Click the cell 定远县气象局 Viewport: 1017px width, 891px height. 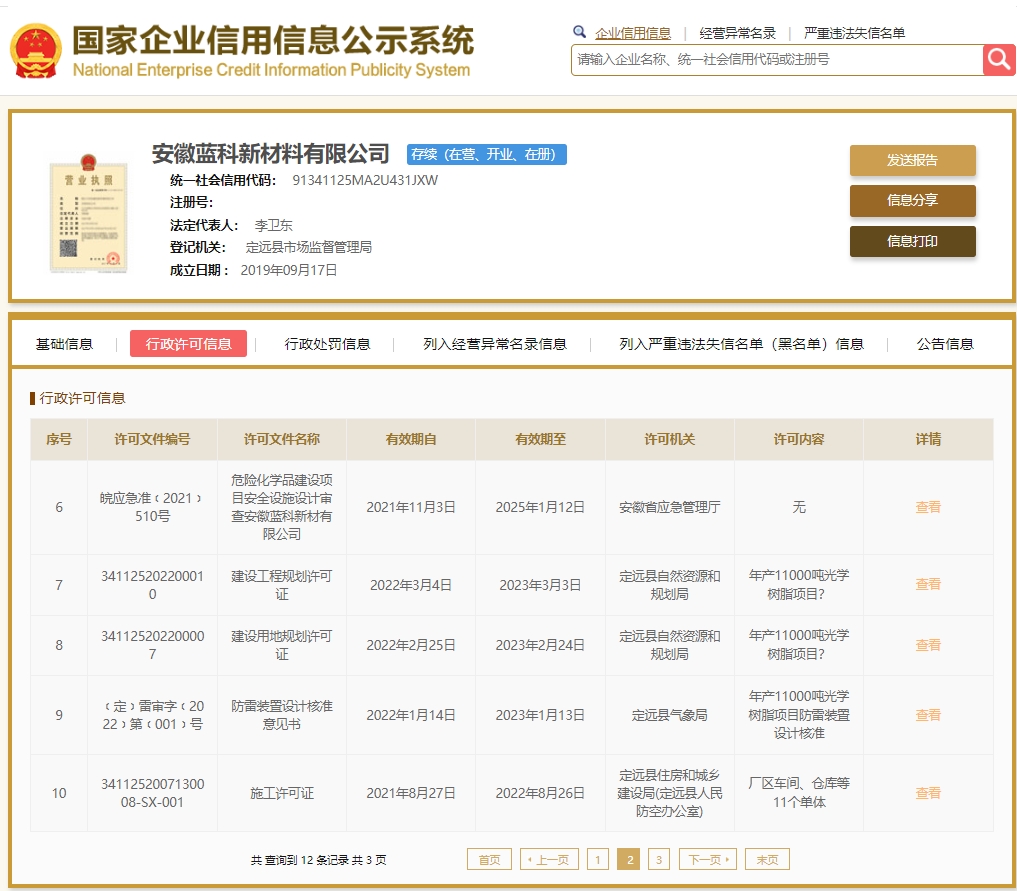coord(669,715)
